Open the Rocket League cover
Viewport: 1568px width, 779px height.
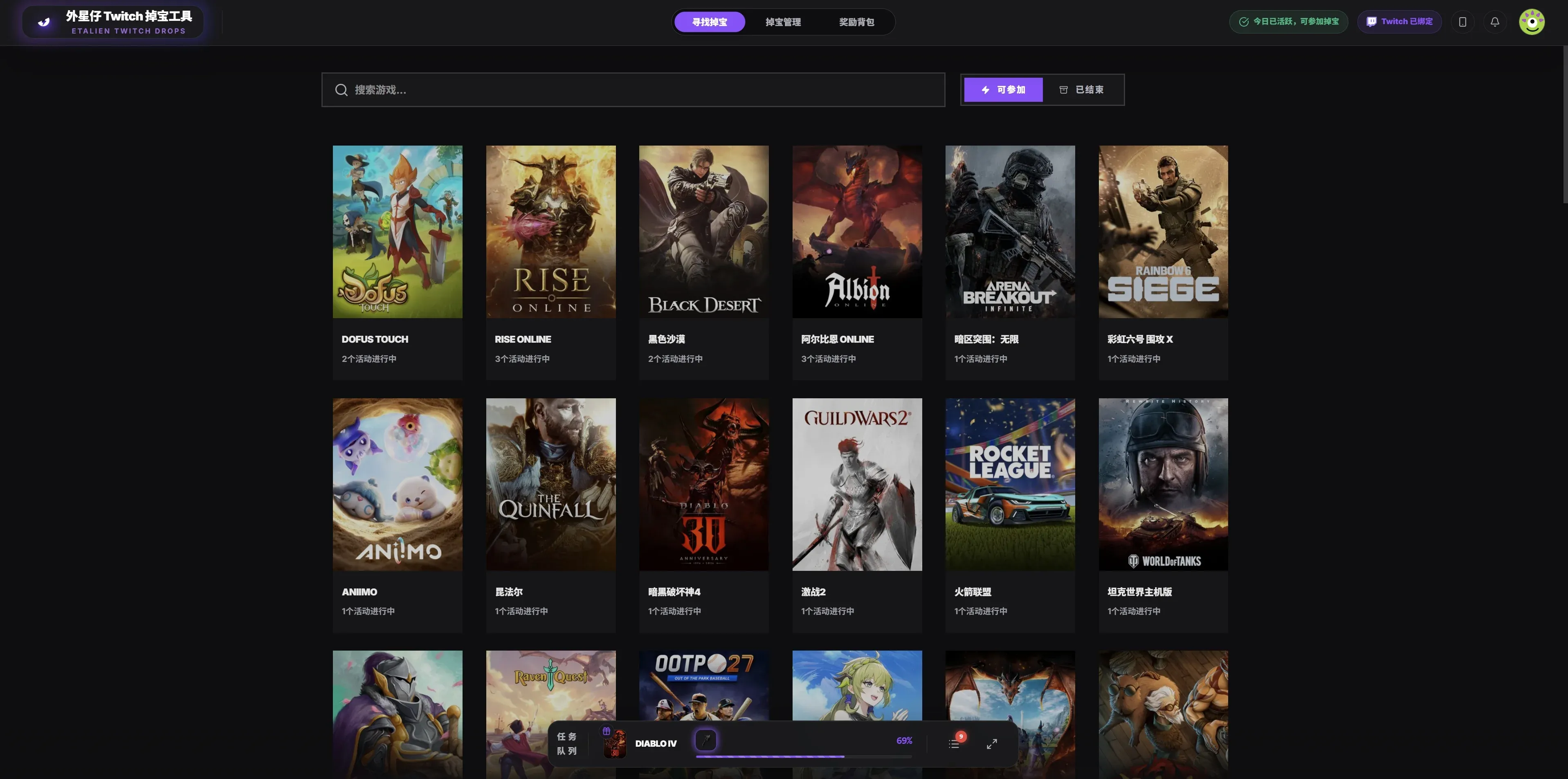tap(1010, 485)
